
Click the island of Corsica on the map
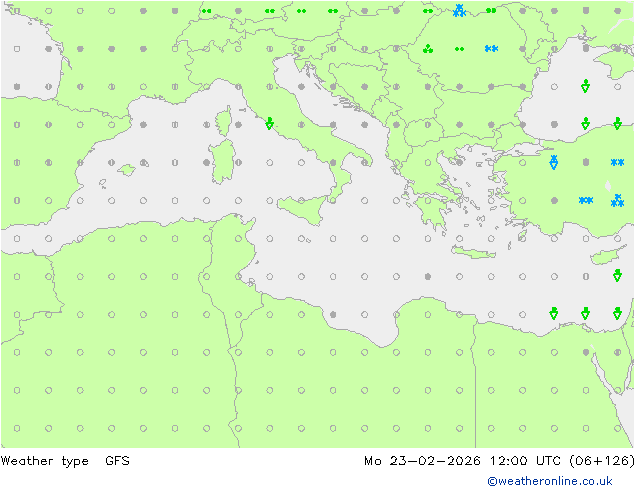tap(224, 121)
